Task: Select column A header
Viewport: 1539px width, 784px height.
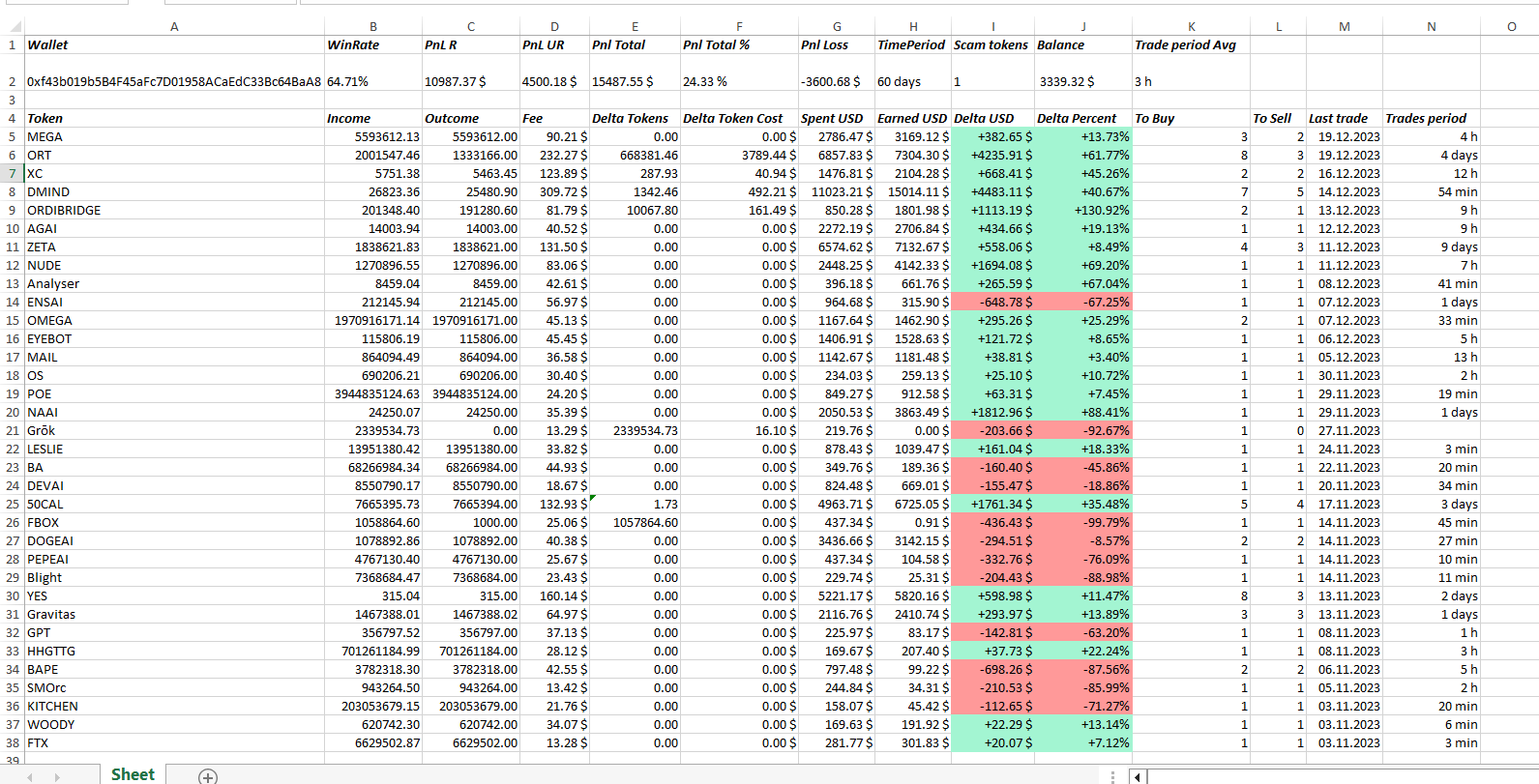Action: 174,26
